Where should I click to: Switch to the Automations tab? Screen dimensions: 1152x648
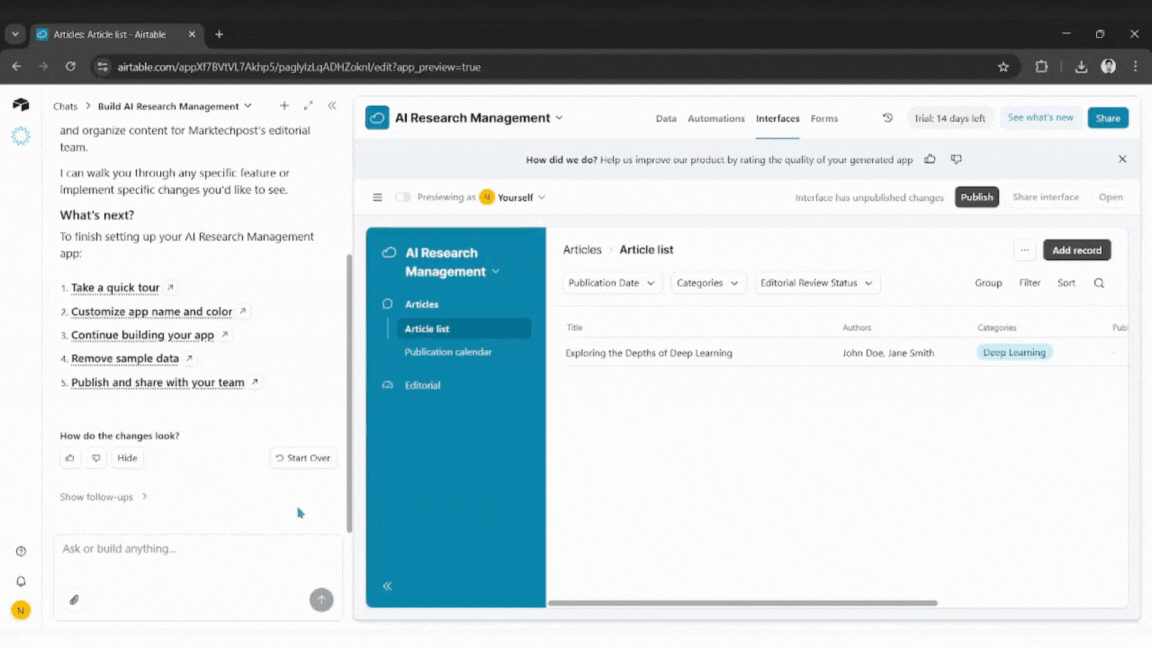(x=716, y=118)
